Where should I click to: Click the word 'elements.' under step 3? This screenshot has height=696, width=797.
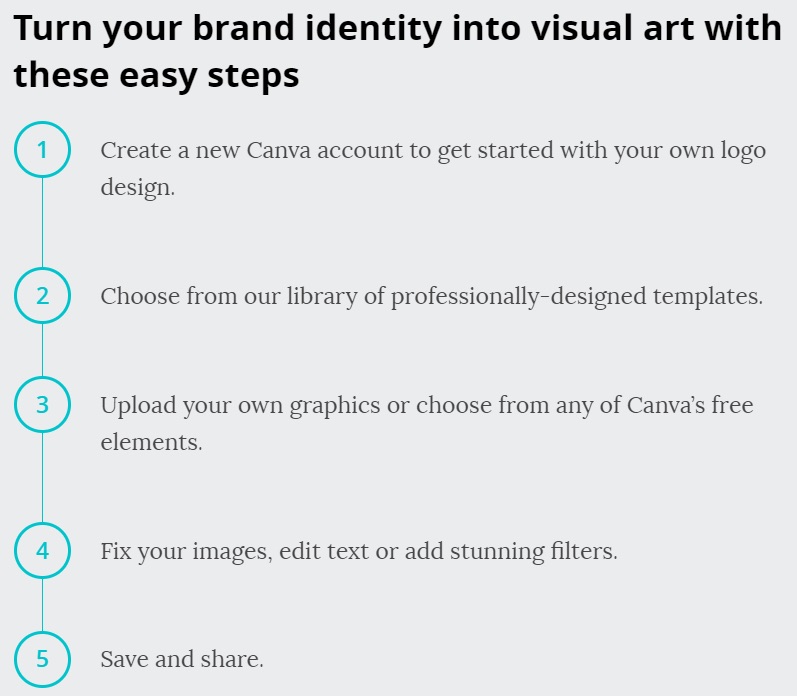coord(151,442)
